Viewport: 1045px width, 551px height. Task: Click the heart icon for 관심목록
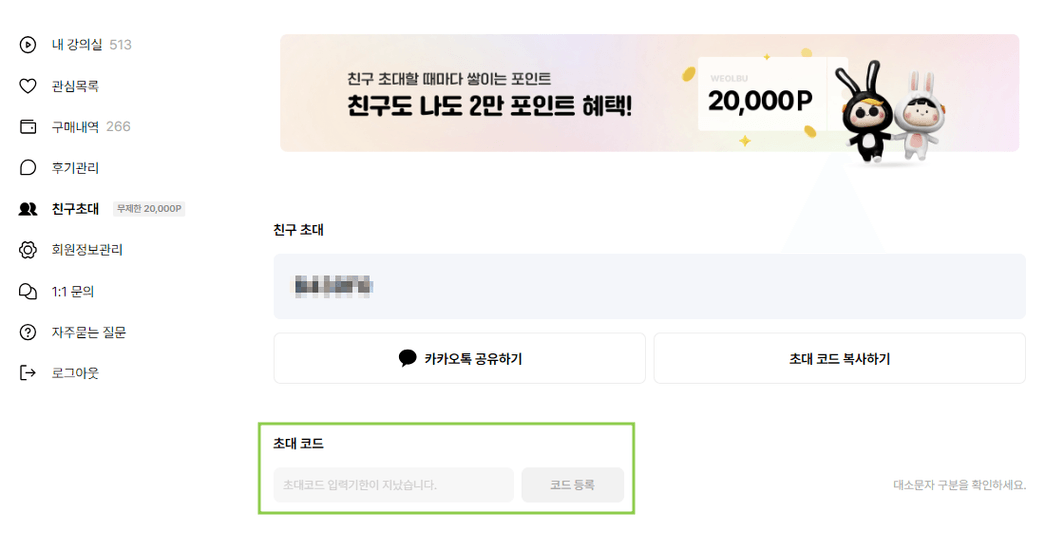point(28,86)
